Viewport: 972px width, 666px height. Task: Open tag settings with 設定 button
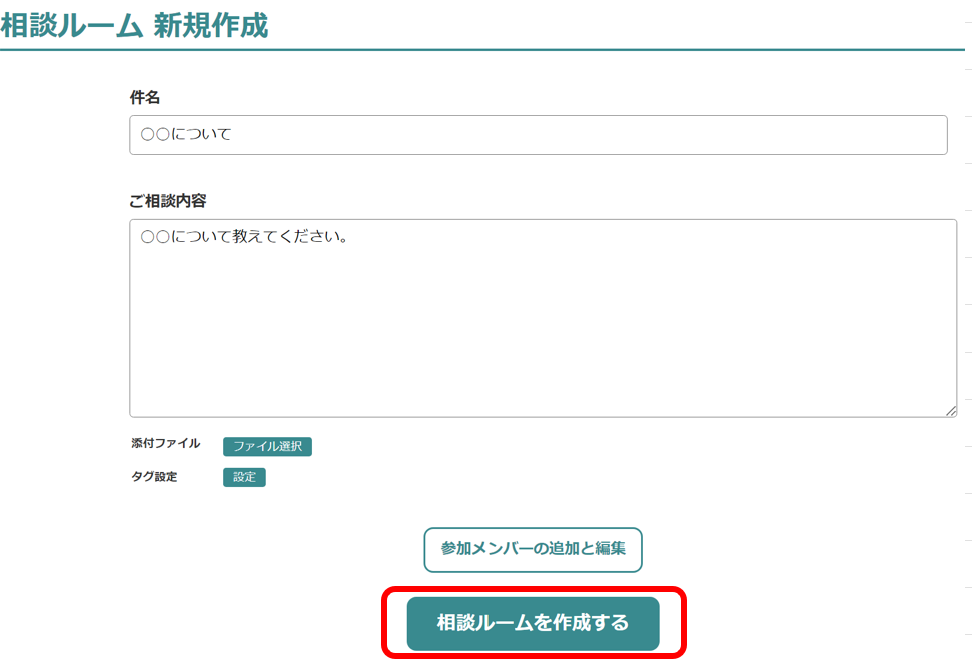[x=244, y=477]
